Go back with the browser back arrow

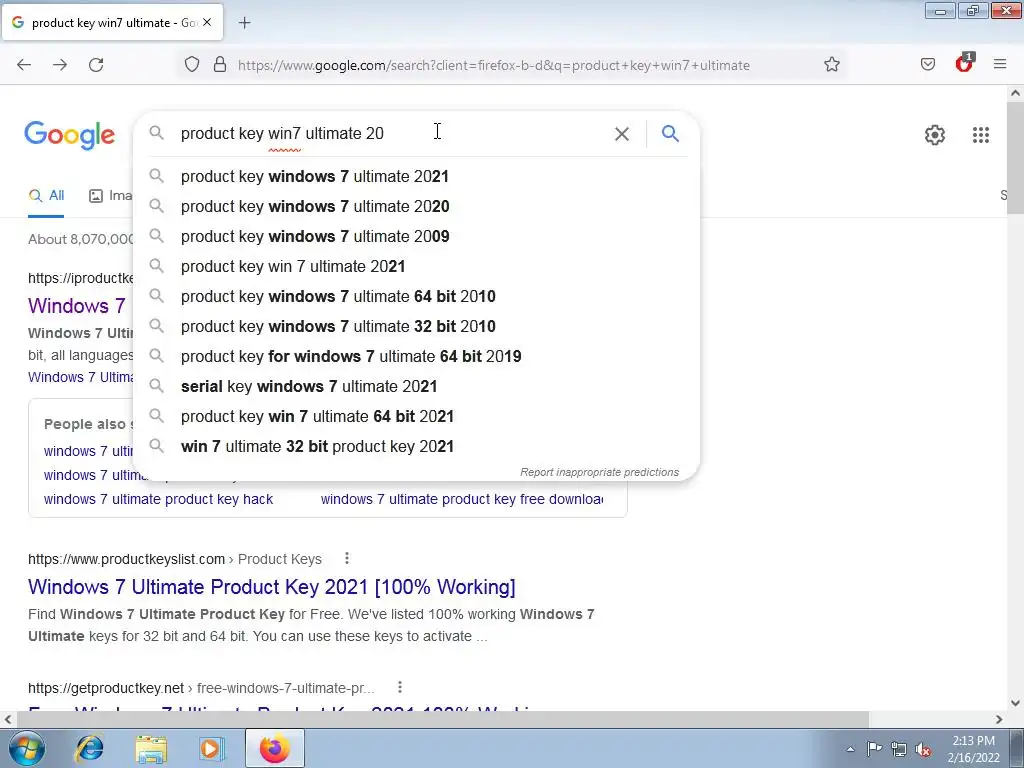coord(24,65)
